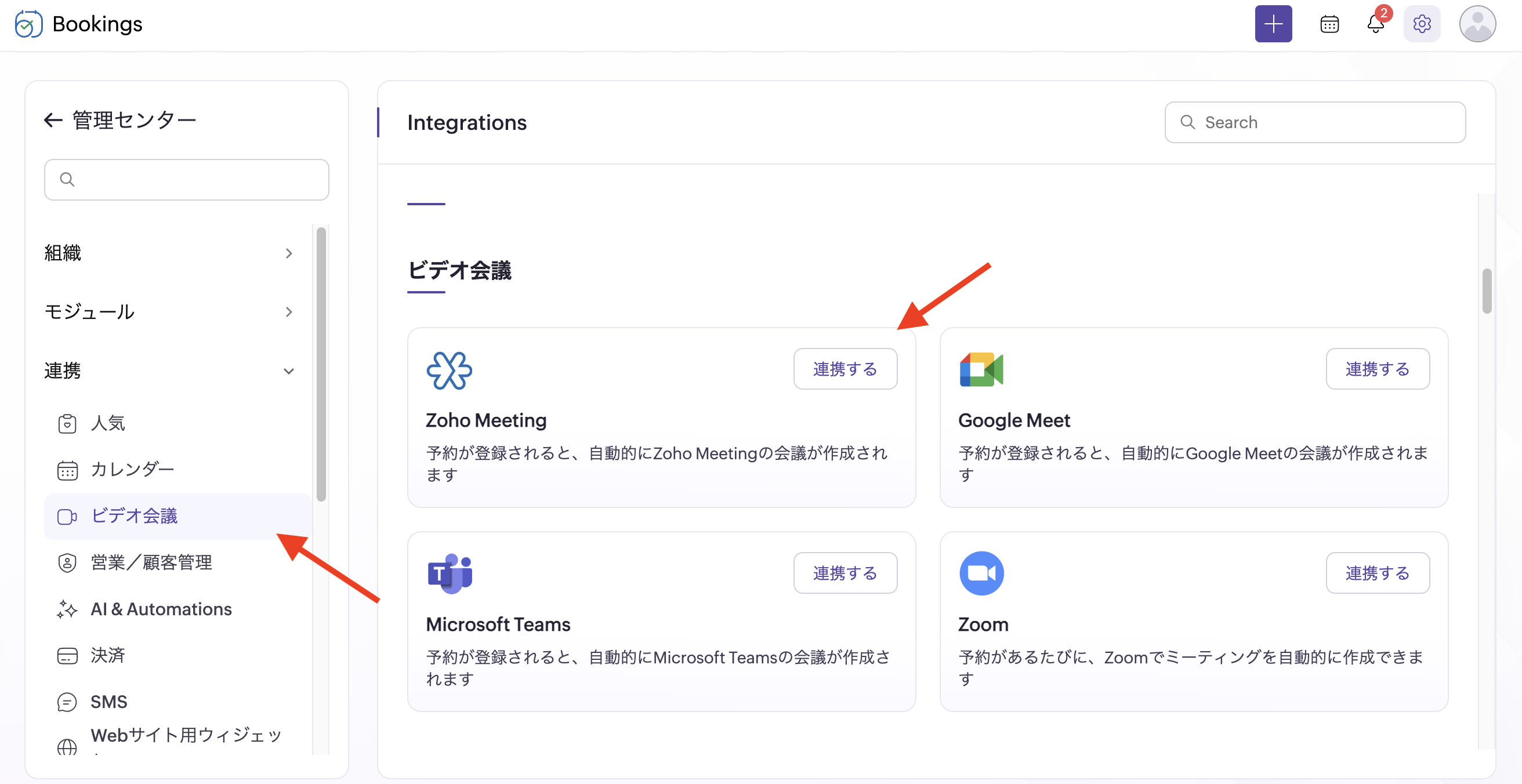Expand the モジュール section
The height and width of the screenshot is (784, 1522).
pos(169,311)
